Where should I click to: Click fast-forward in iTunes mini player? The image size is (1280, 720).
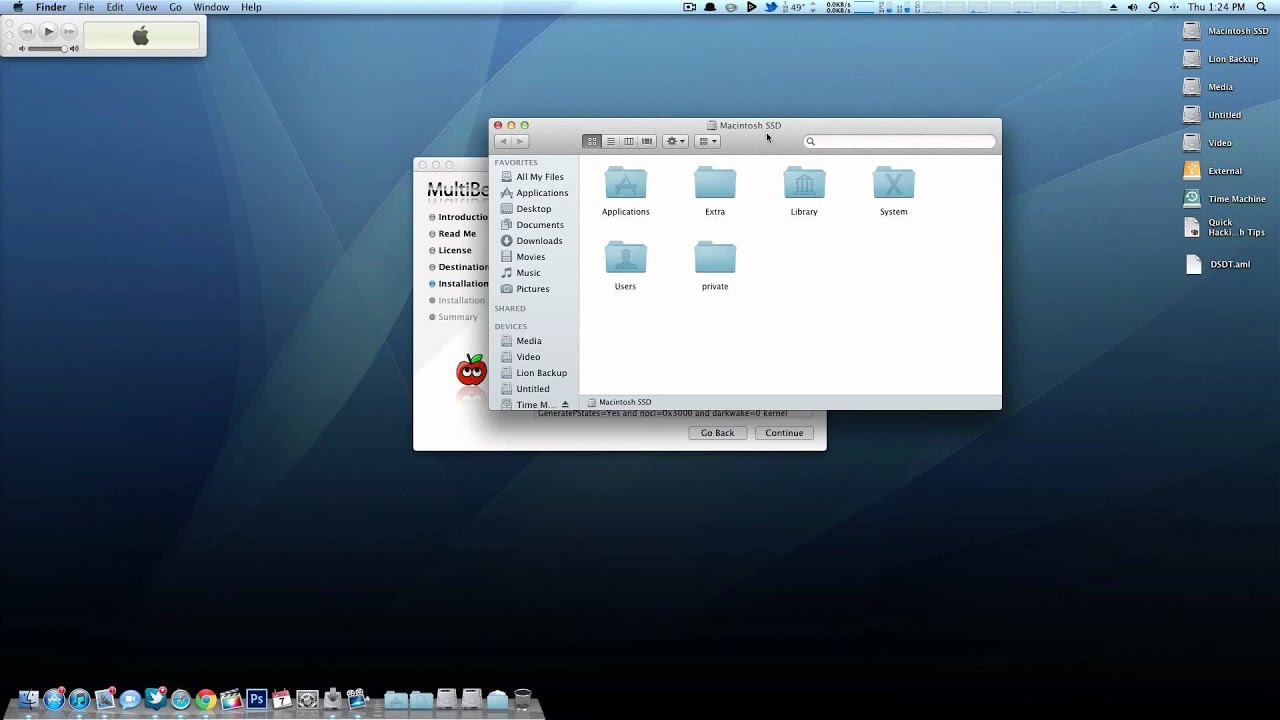coord(69,32)
